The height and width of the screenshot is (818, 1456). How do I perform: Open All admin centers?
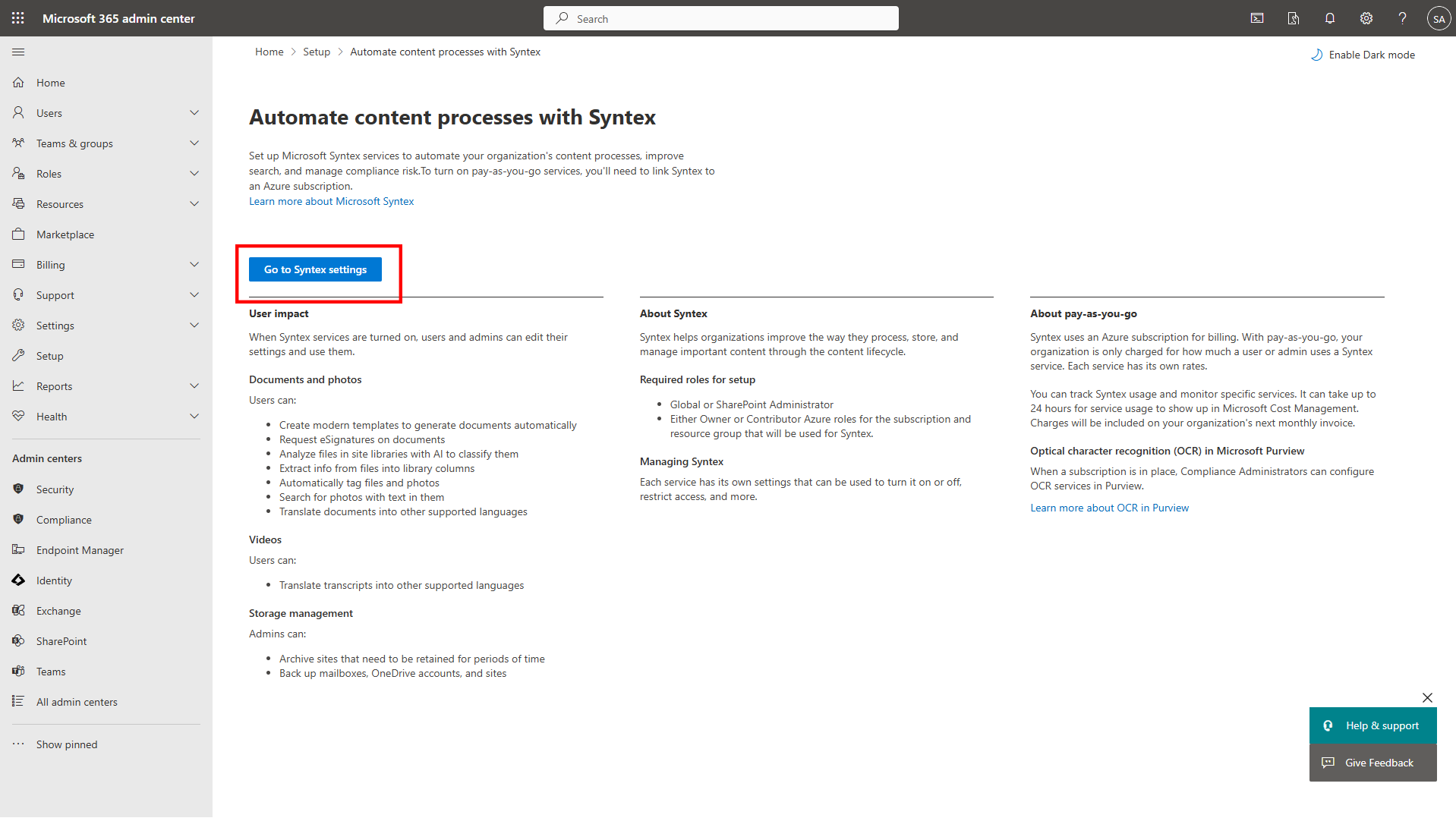tap(106, 702)
